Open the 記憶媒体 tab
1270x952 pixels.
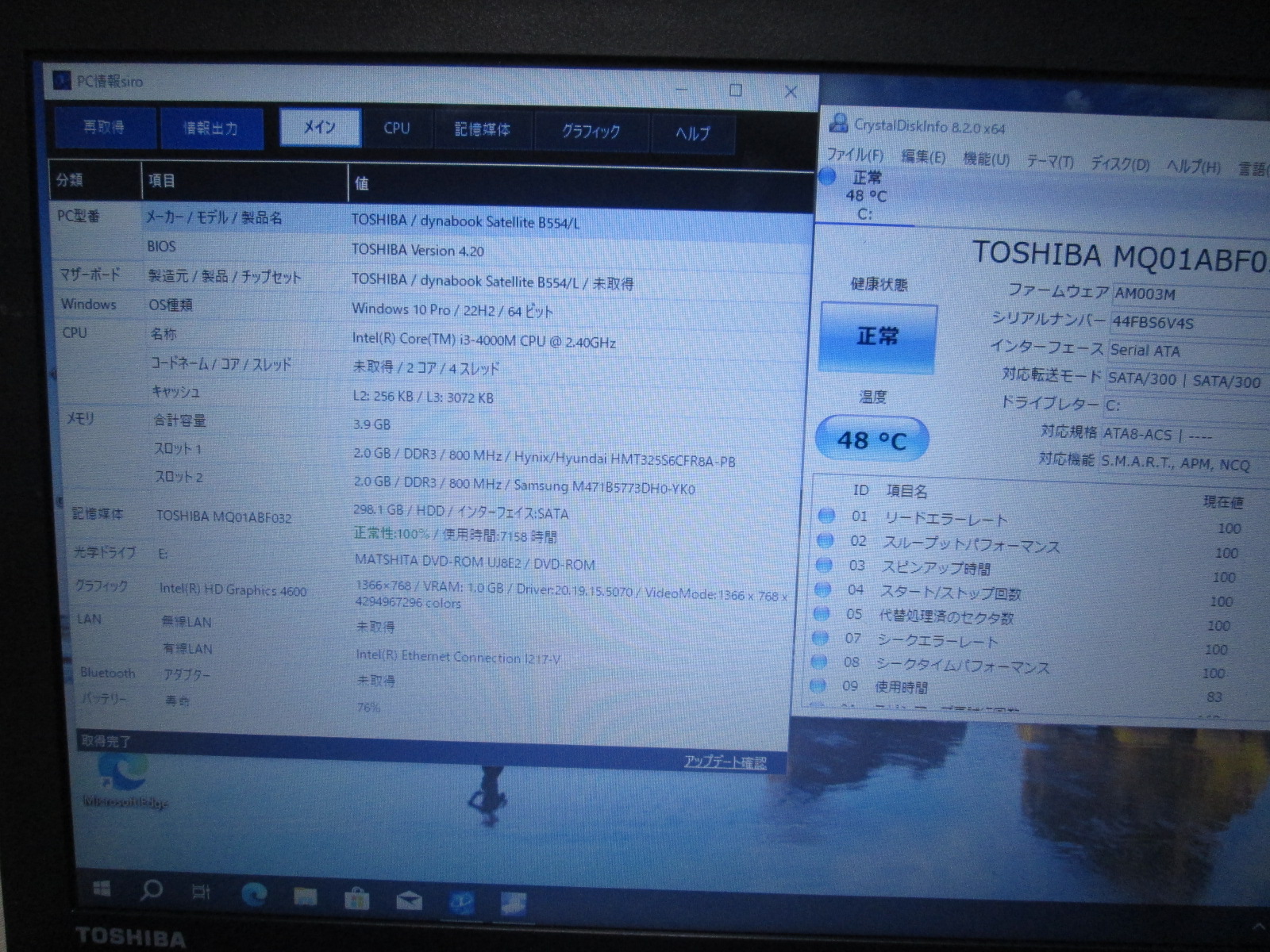click(x=483, y=130)
